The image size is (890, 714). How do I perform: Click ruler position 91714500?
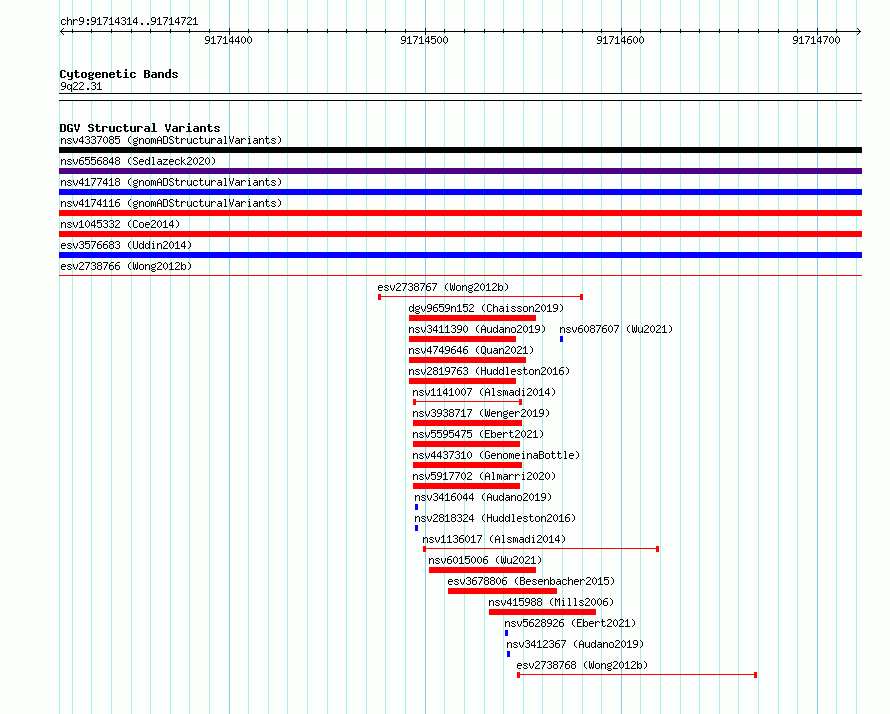(x=425, y=40)
